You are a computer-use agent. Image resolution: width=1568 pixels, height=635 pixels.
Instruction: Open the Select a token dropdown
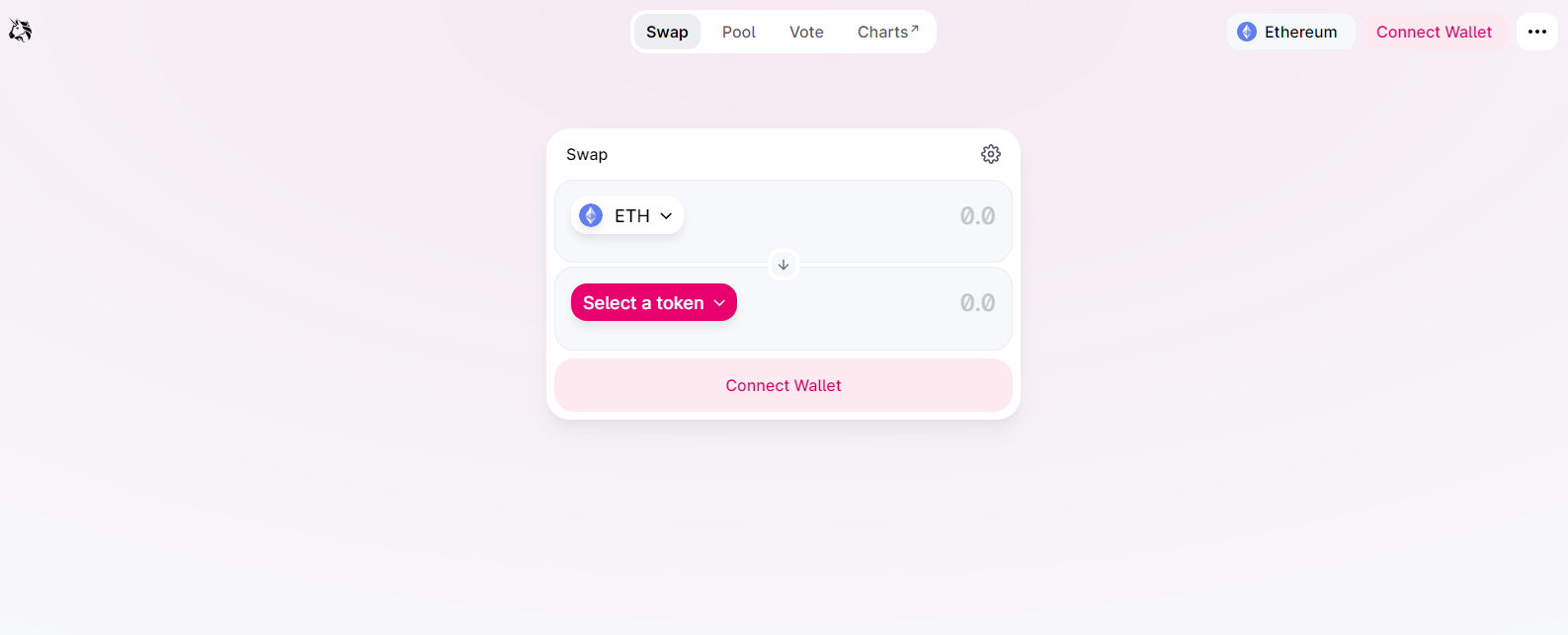pyautogui.click(x=654, y=302)
